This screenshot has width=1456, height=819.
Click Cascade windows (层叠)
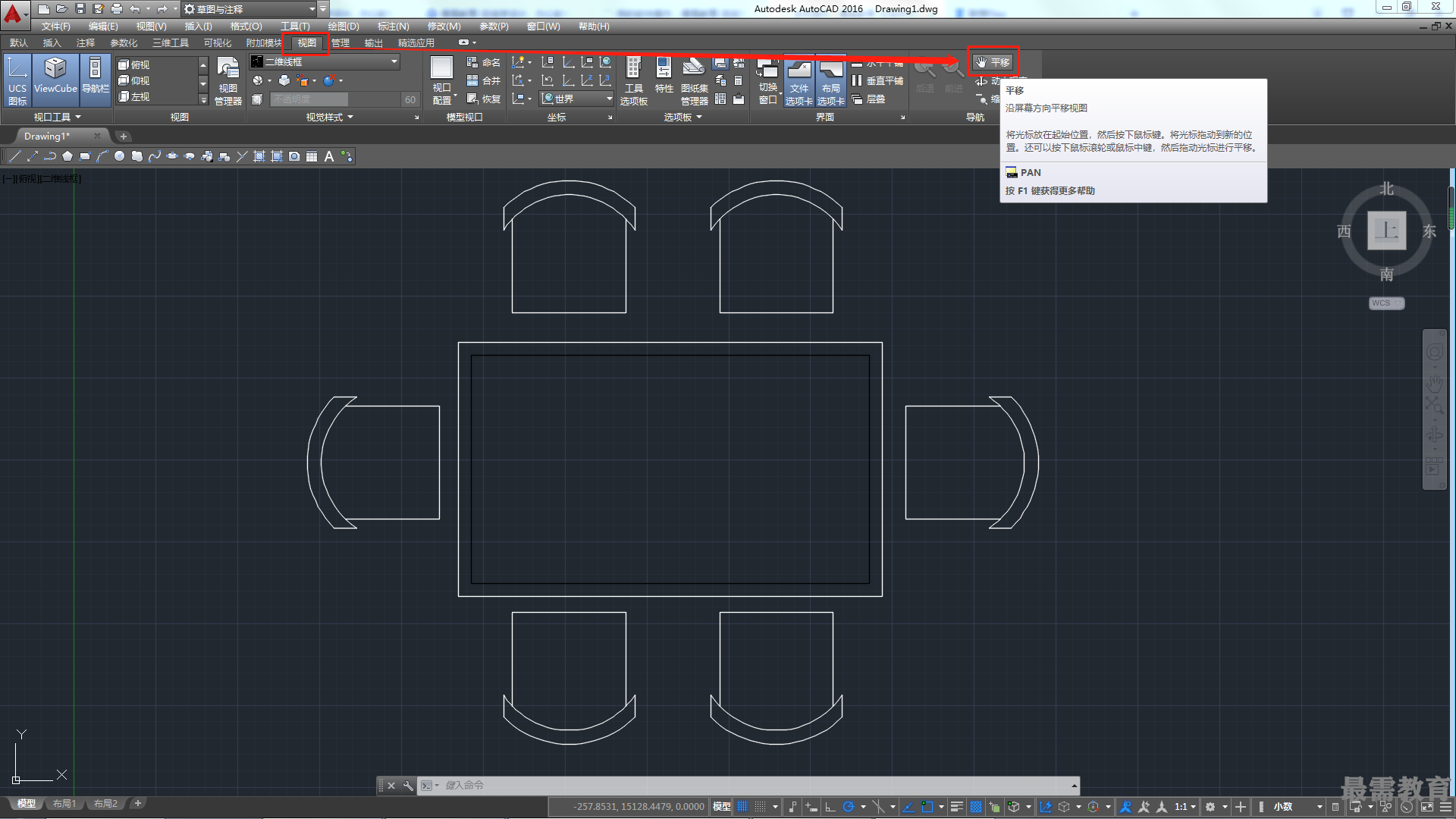click(868, 99)
